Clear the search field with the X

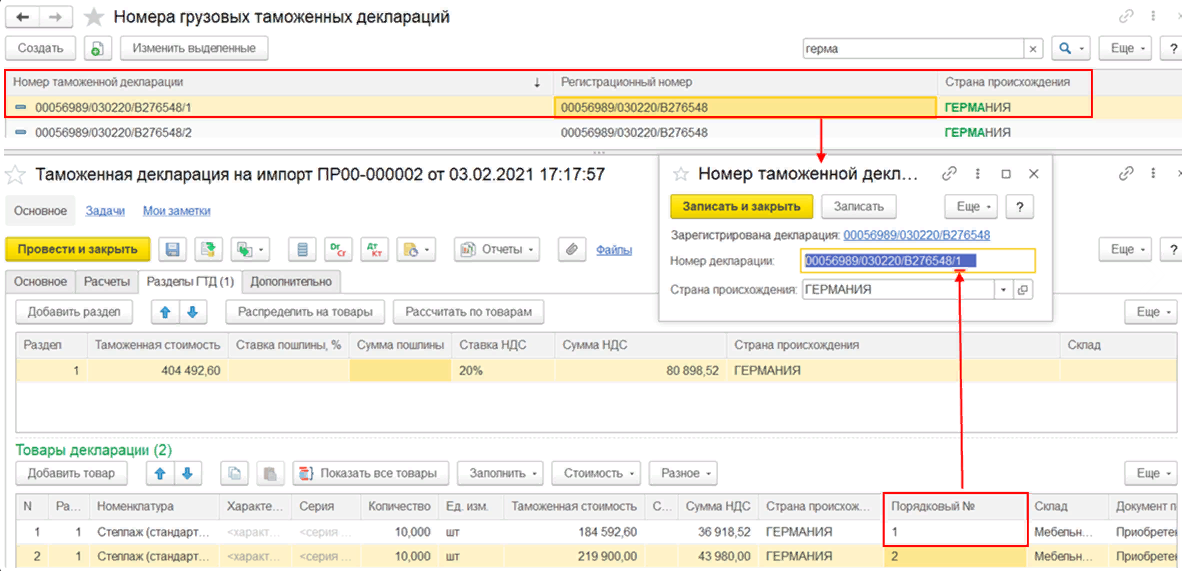pyautogui.click(x=1033, y=48)
